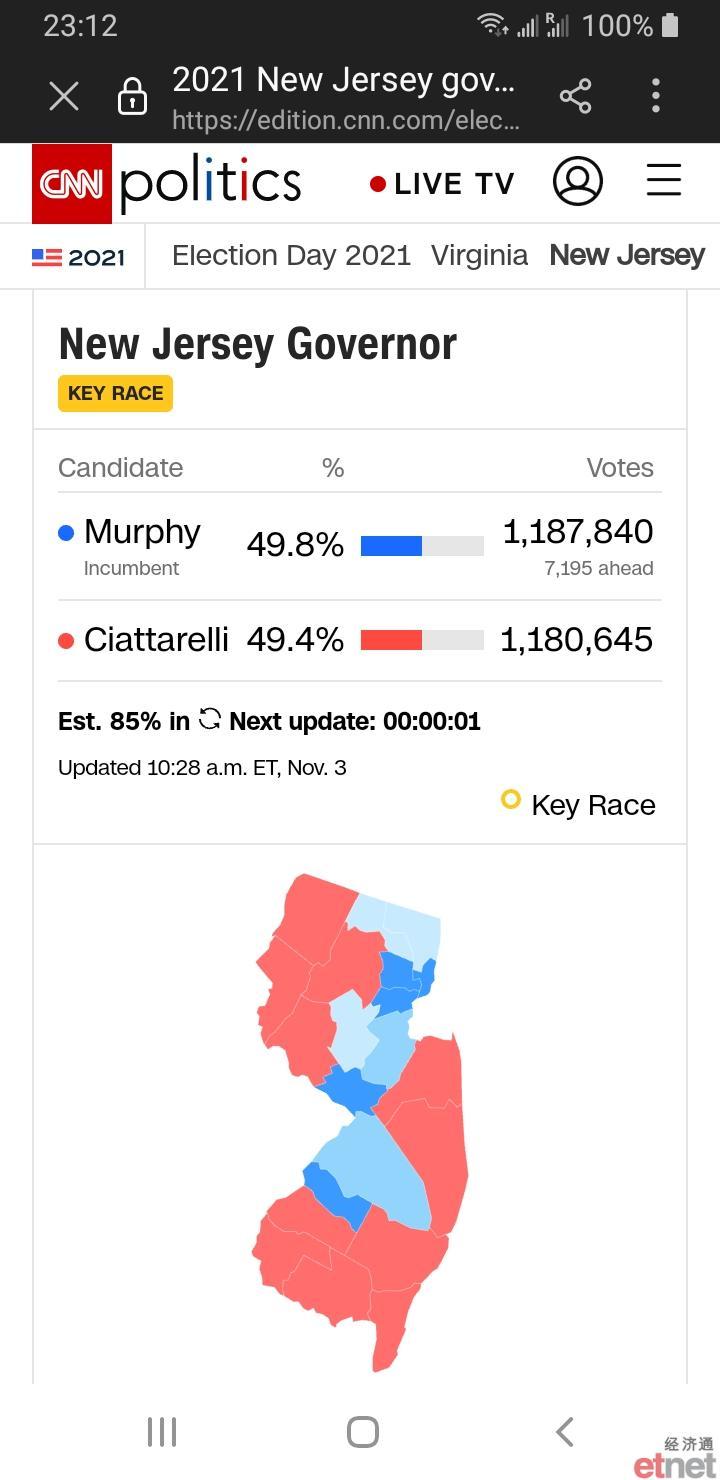Tap the KEY RACE yellow badge
This screenshot has width=720, height=1480.
(x=115, y=393)
